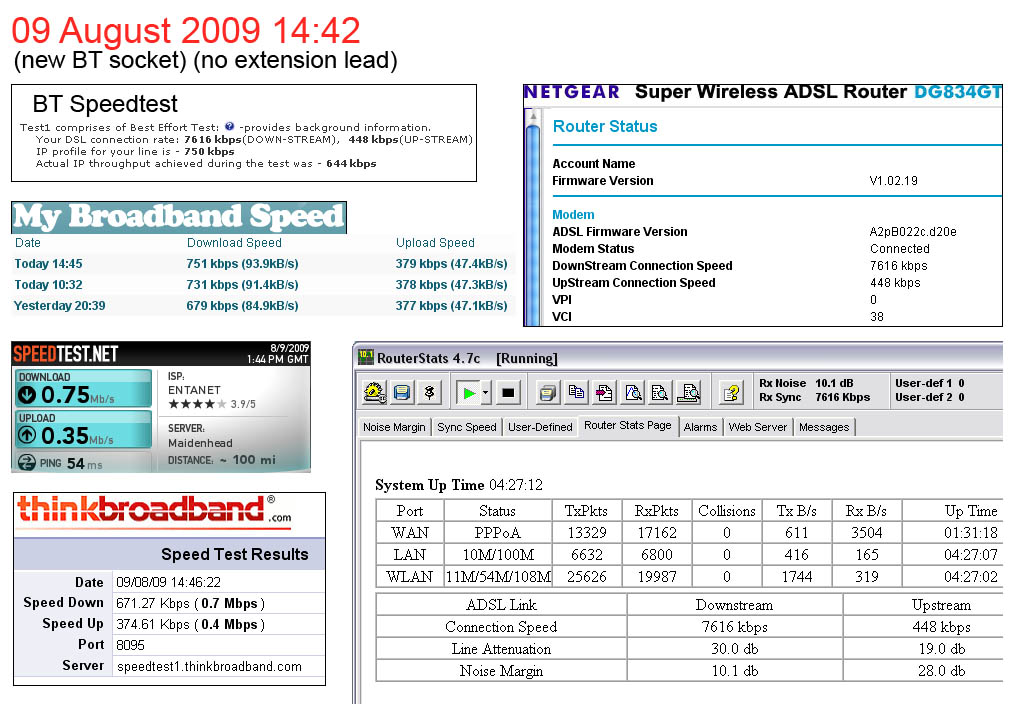Click the SPEEDTEST.NET logo
This screenshot has height=724, width=1016.
65,354
